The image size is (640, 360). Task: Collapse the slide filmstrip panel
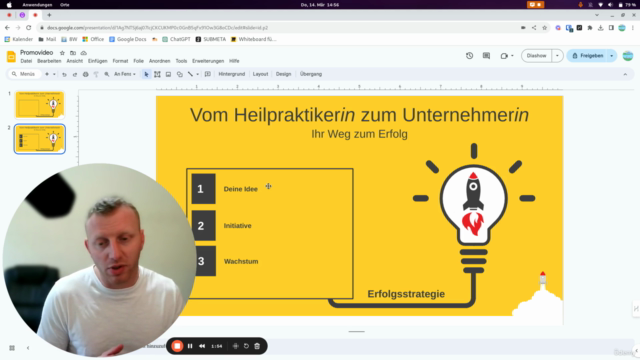pos(28,348)
